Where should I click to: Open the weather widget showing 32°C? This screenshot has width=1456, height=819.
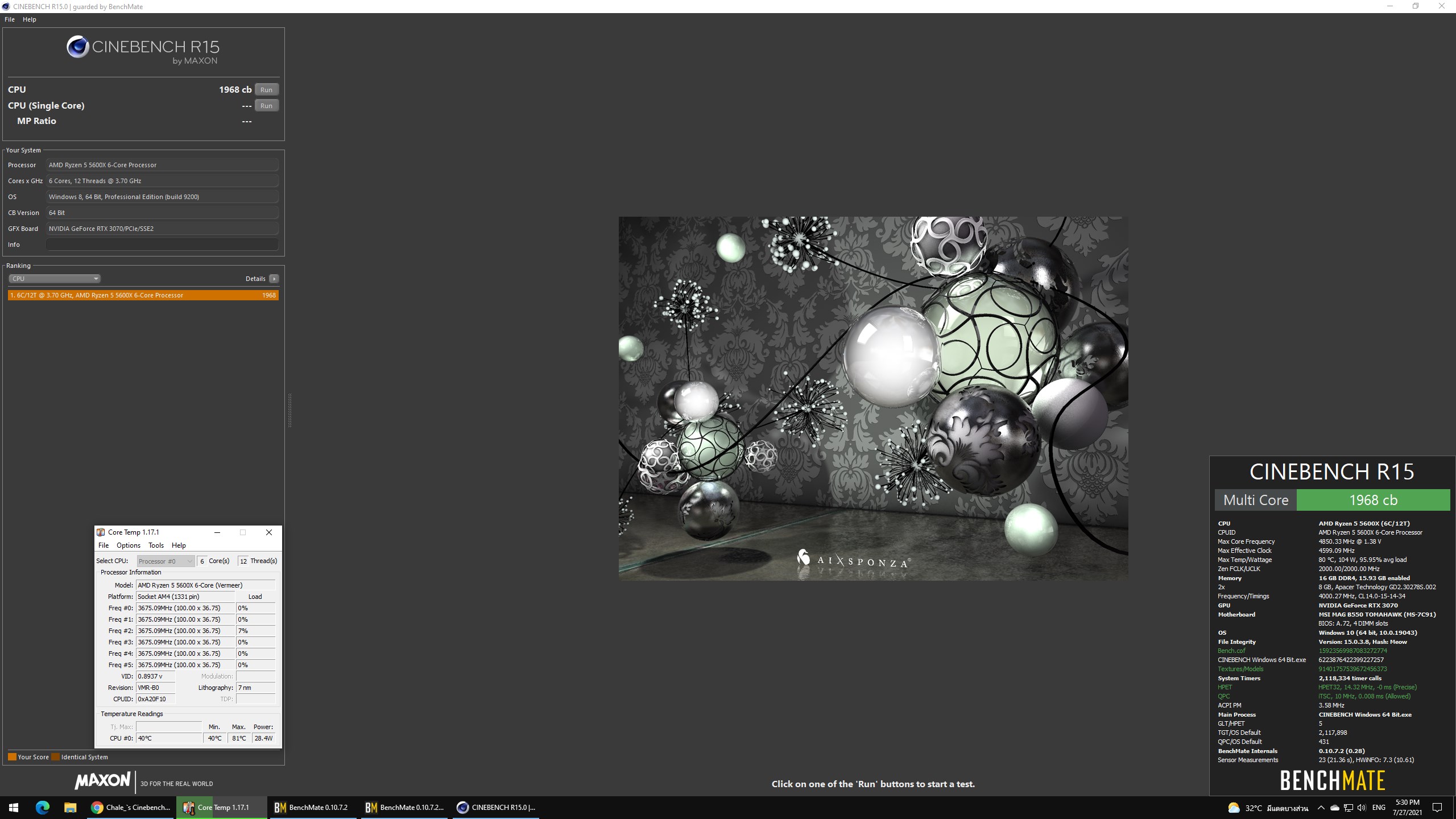(1268, 808)
